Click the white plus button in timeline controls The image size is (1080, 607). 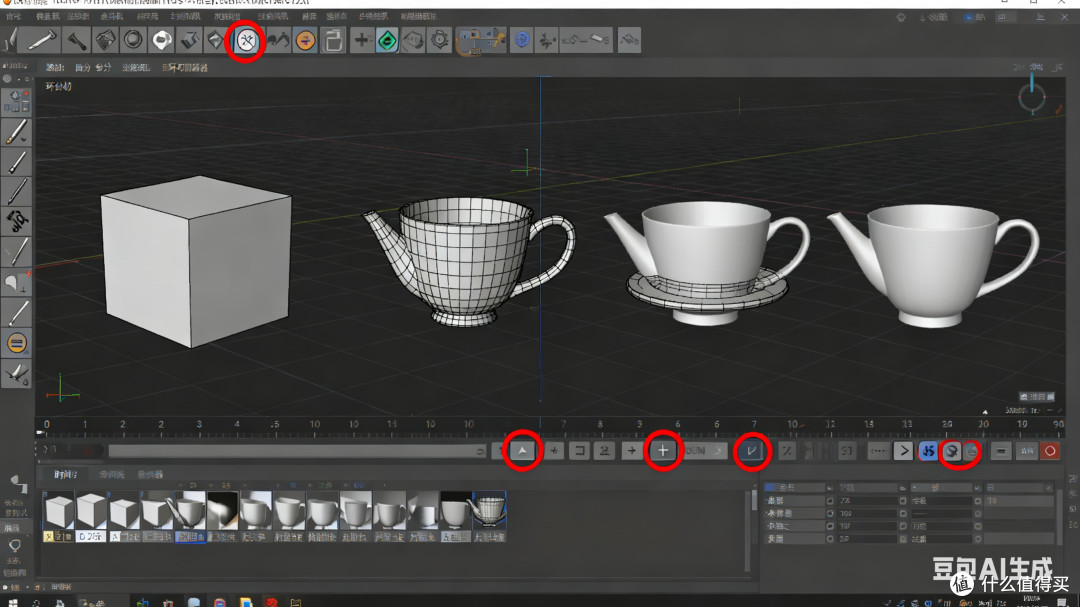pos(663,451)
